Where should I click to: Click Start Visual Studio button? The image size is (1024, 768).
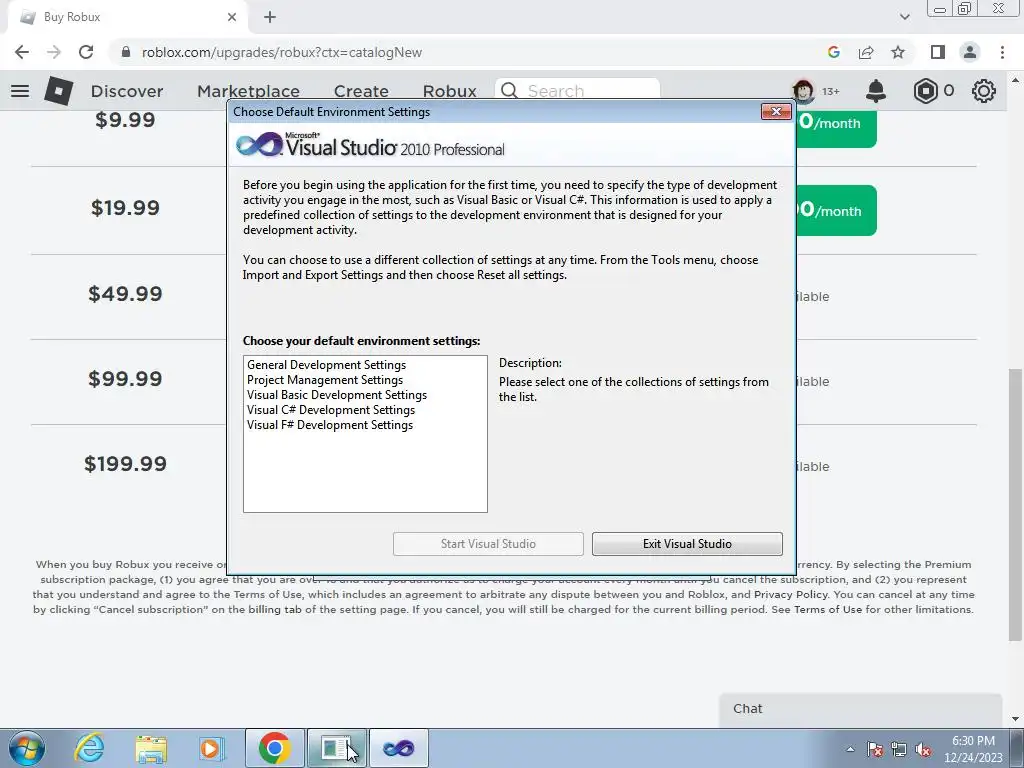(x=488, y=544)
